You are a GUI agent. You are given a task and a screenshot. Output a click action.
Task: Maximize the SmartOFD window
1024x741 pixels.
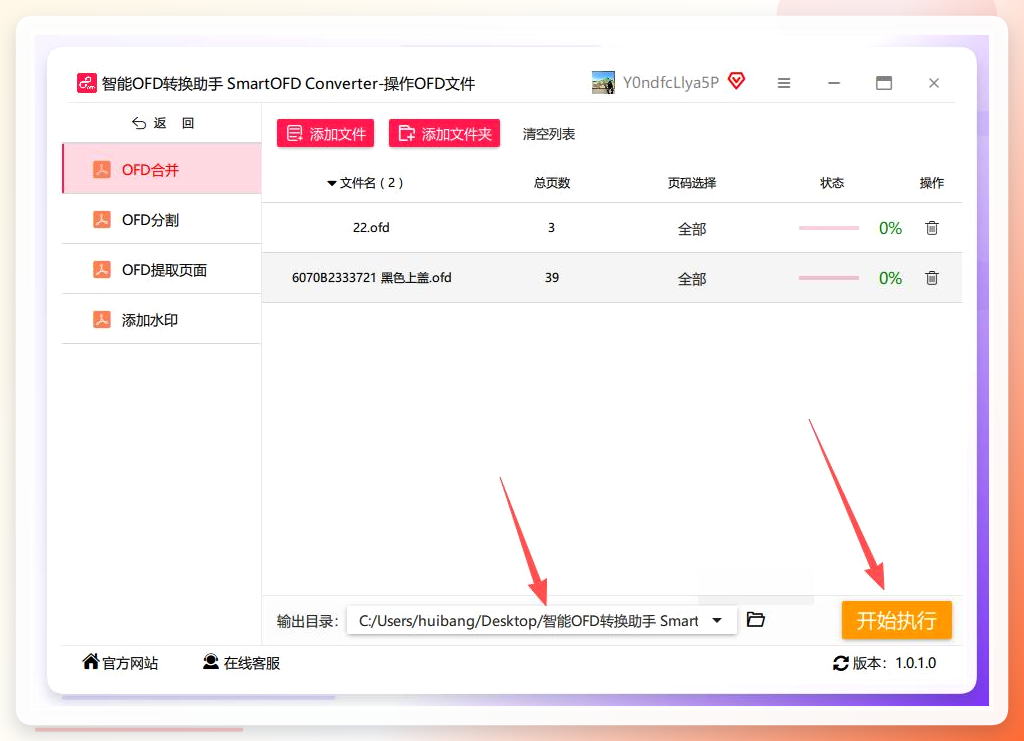[884, 83]
